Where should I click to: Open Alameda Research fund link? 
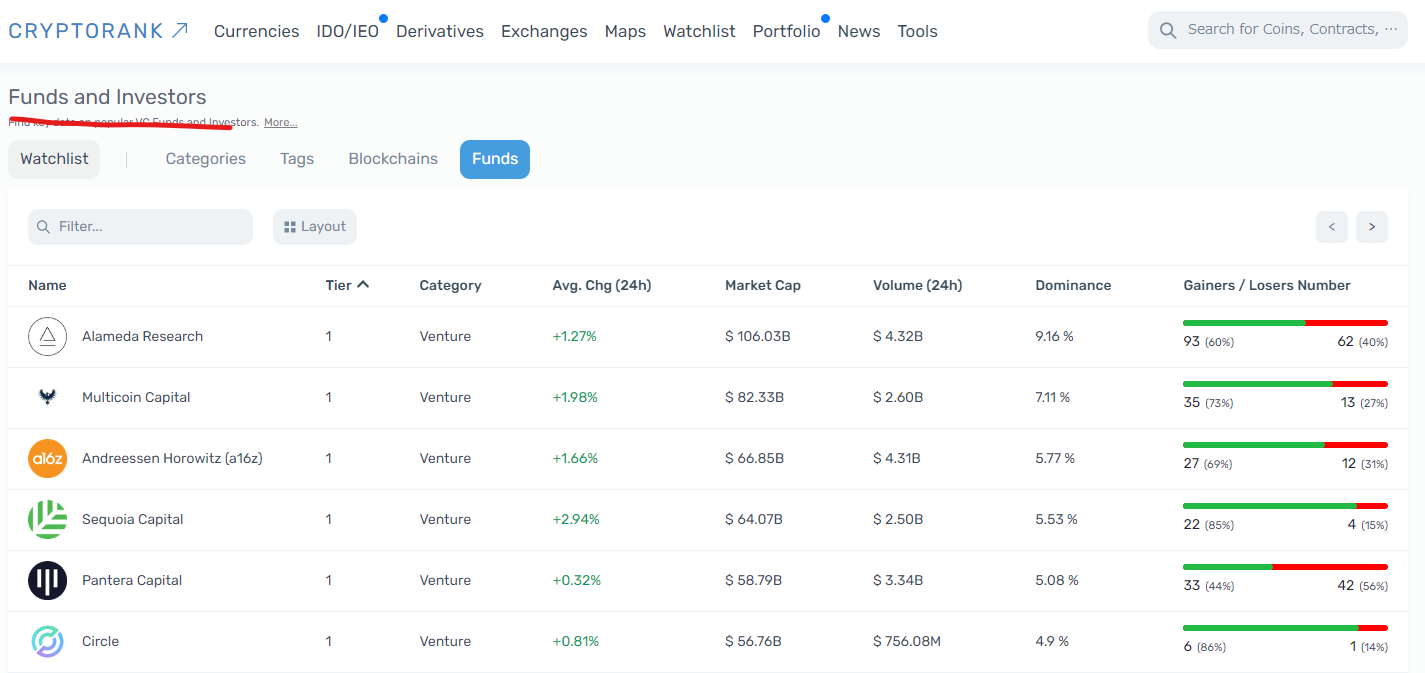(x=142, y=336)
